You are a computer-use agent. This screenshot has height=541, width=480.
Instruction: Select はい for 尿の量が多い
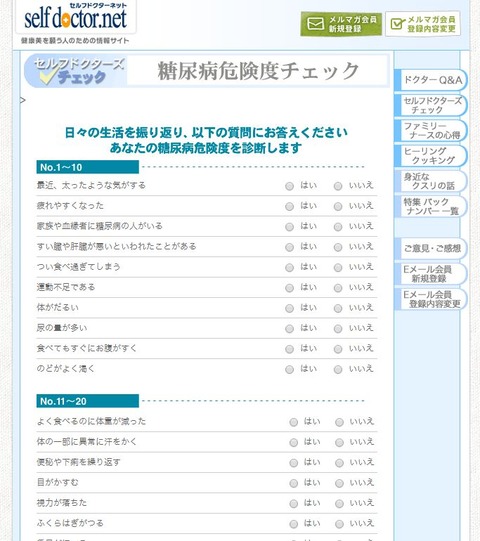coord(289,328)
